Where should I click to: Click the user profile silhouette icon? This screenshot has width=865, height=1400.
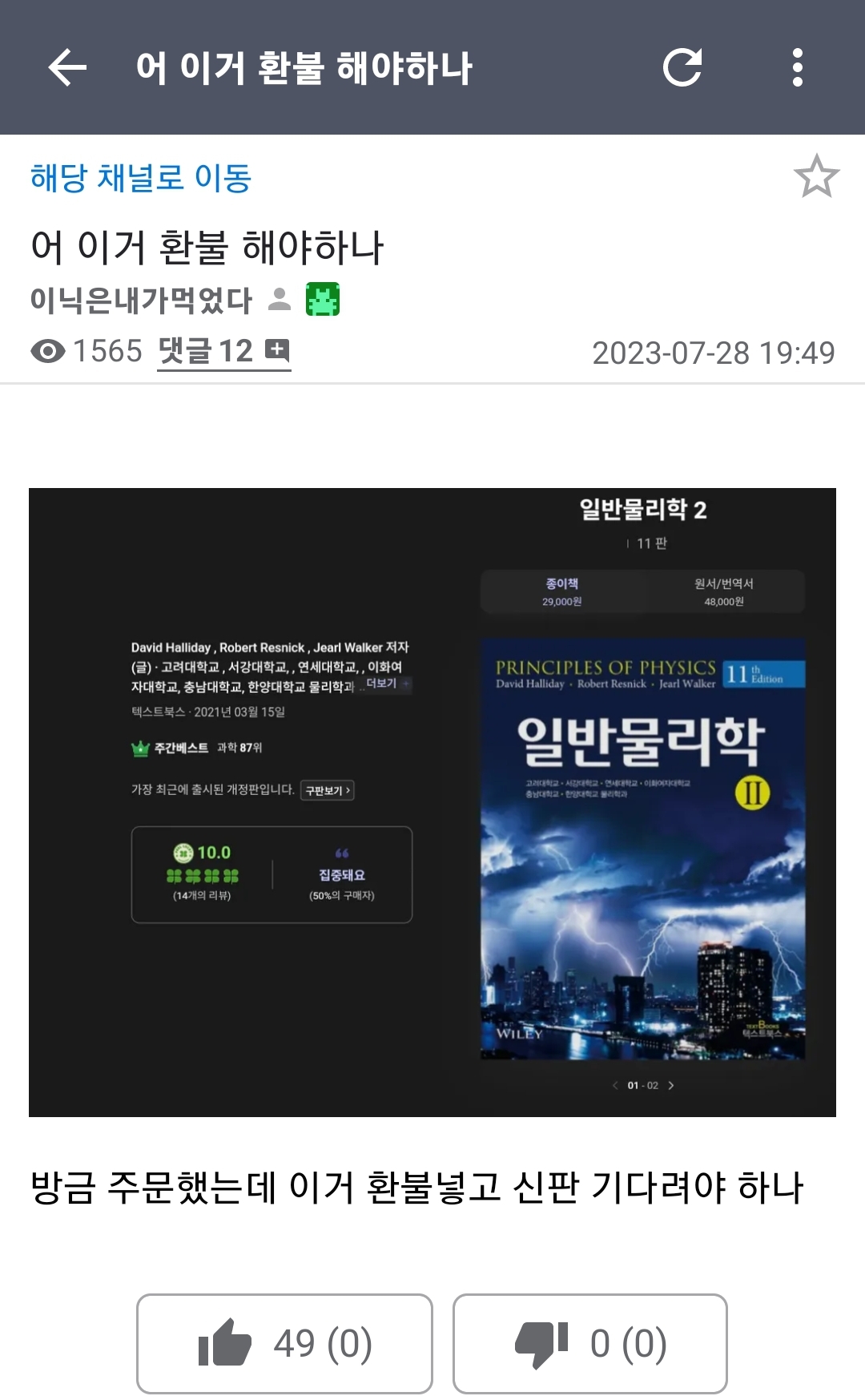[x=280, y=300]
